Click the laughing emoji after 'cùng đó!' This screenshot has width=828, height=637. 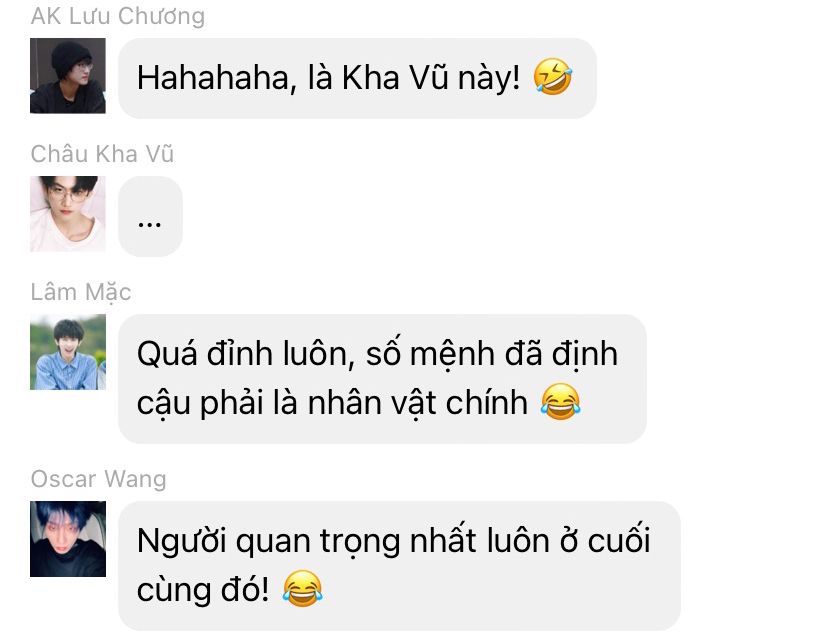tap(303, 588)
